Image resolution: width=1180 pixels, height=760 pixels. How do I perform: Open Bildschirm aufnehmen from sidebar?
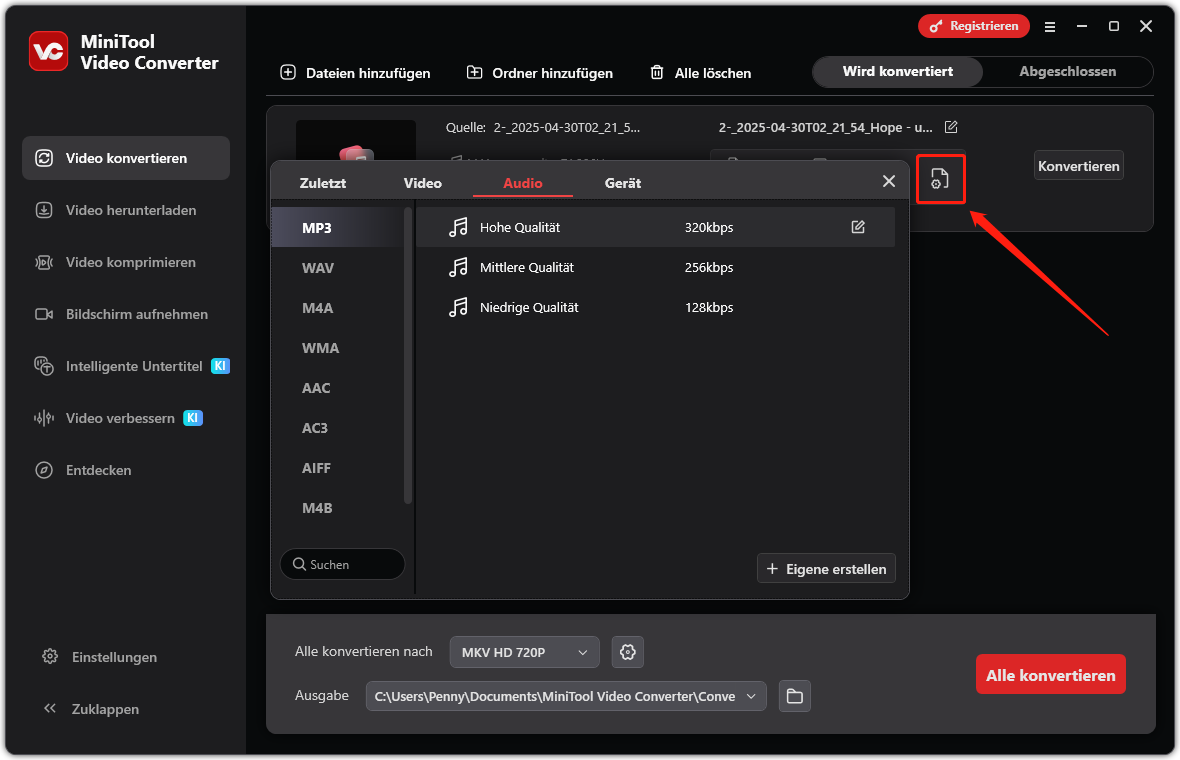click(x=126, y=314)
